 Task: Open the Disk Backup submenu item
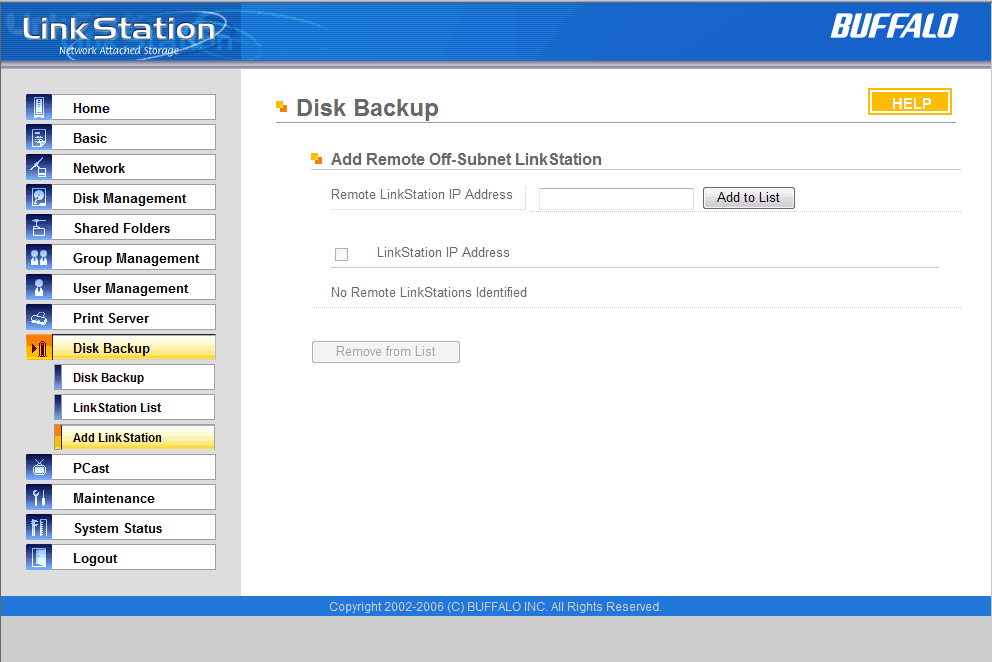coord(135,377)
